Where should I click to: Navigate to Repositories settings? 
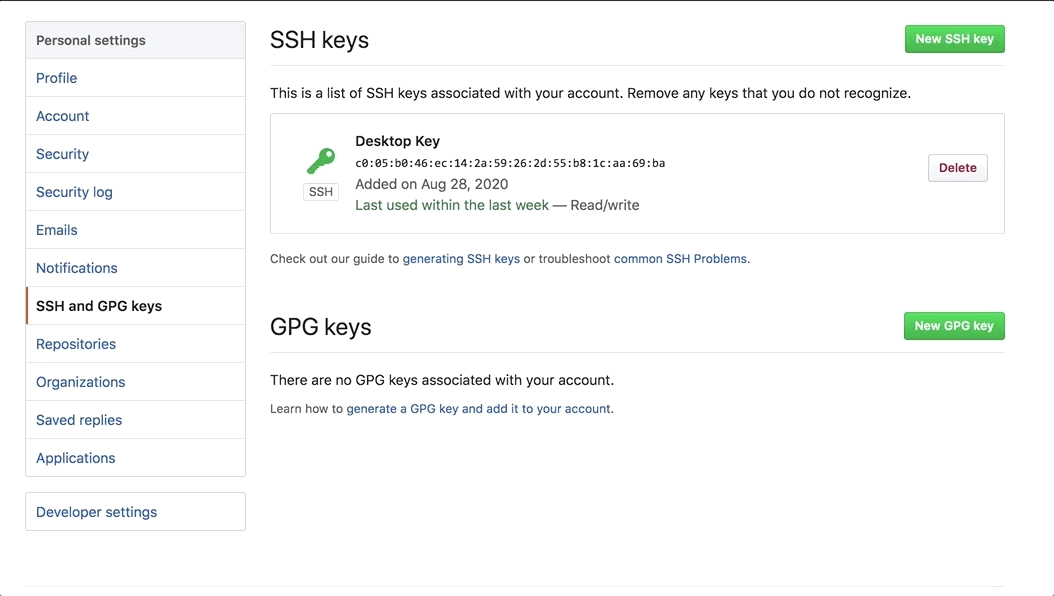tap(76, 344)
